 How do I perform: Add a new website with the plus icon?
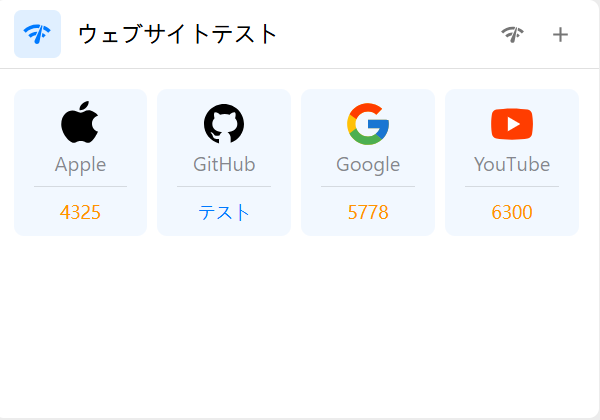(560, 34)
